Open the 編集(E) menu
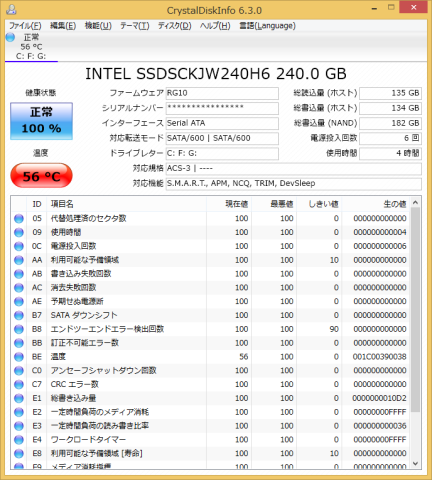Screen dimensions: 432x480 [63, 26]
